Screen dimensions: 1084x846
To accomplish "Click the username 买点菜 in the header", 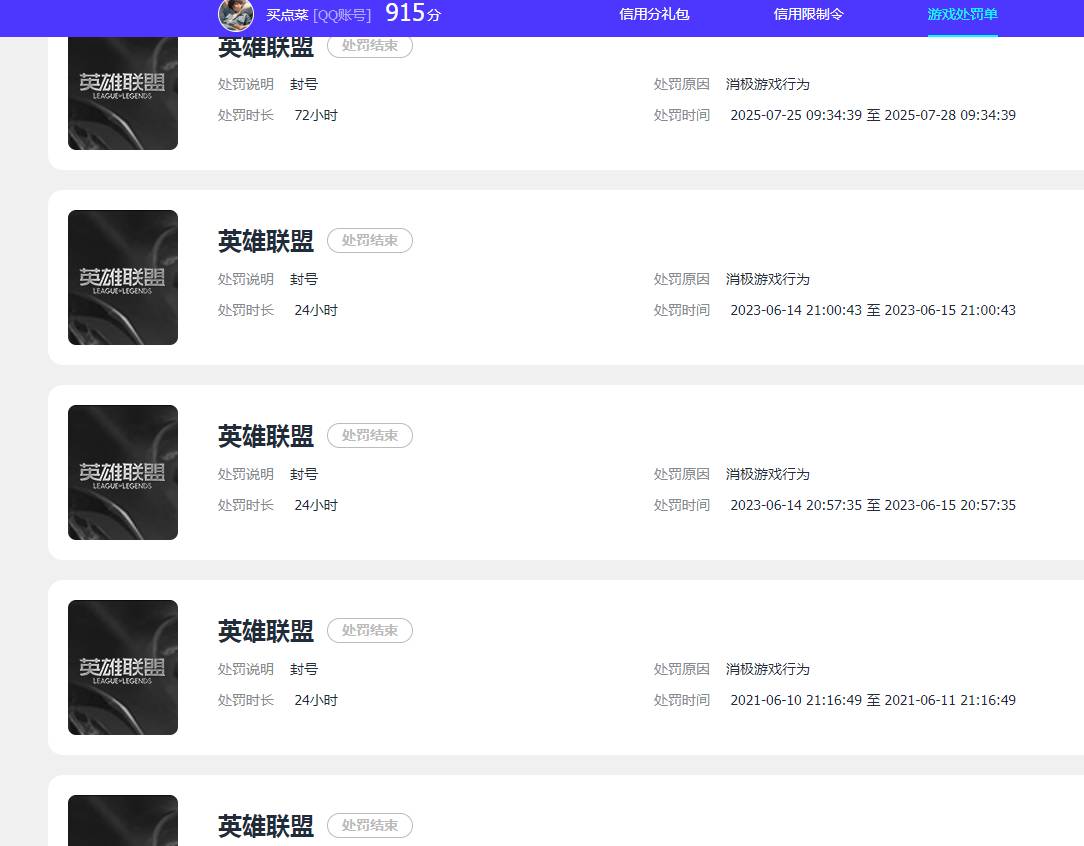I will [287, 15].
